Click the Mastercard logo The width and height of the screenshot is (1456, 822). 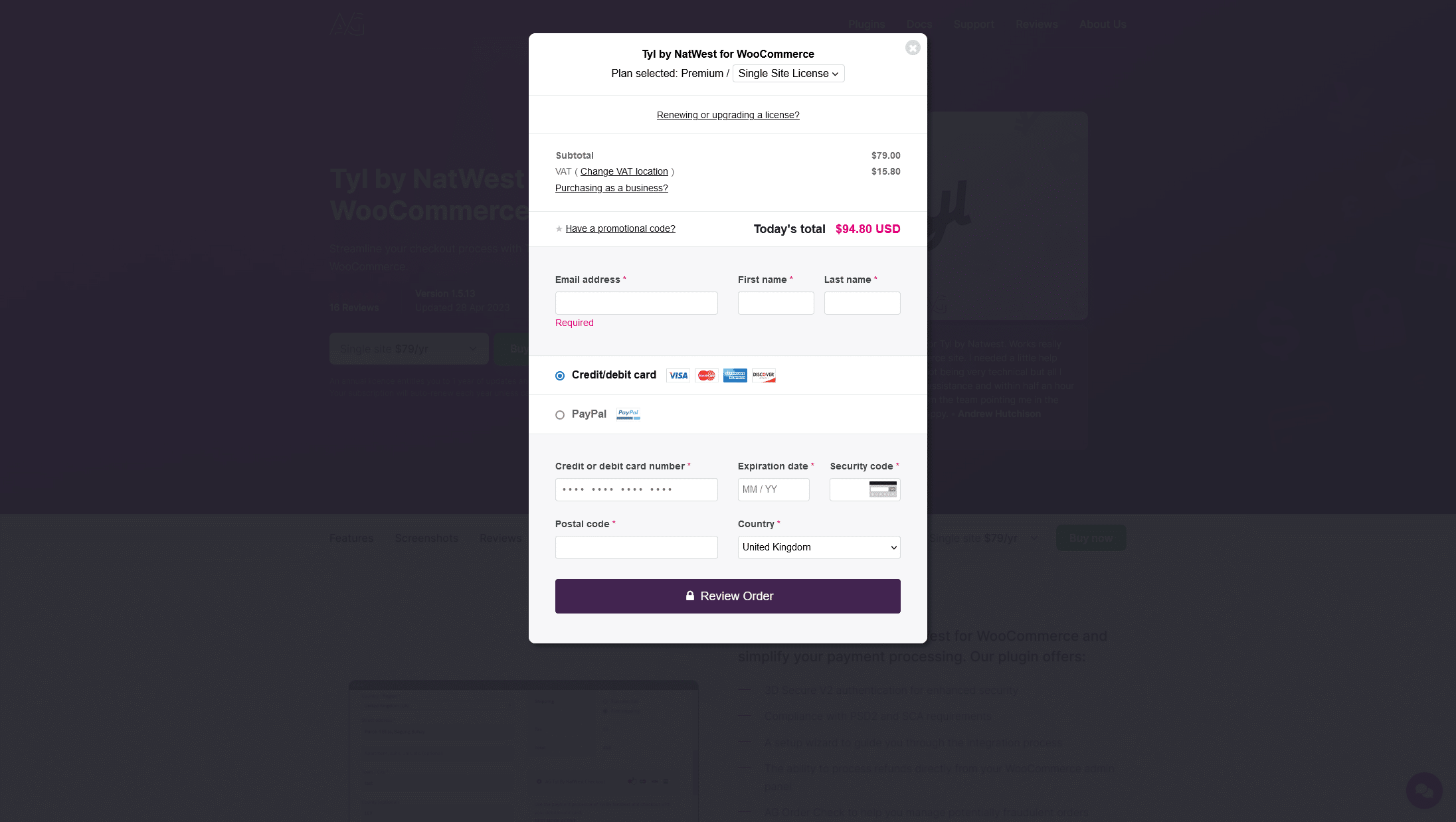[x=707, y=376]
